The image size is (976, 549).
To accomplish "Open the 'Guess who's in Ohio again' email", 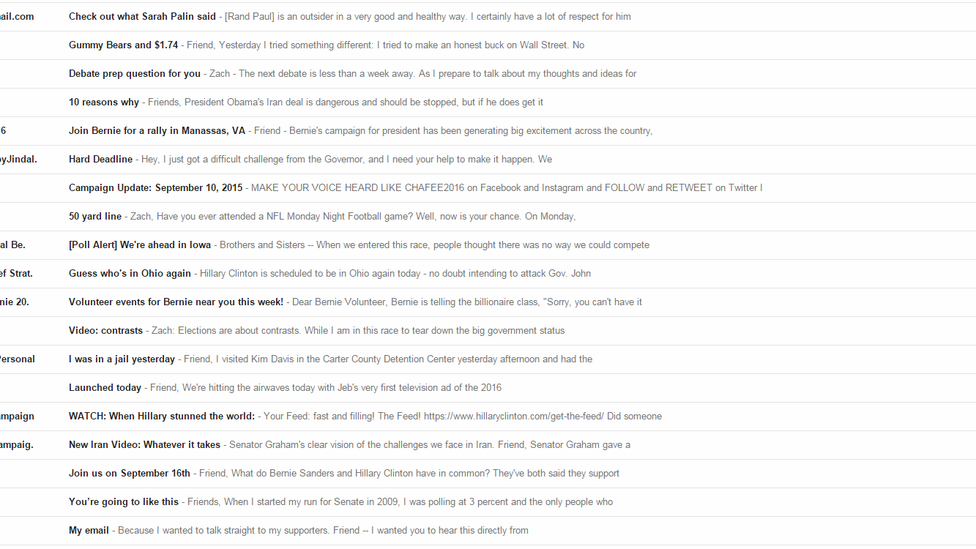I will point(488,274).
